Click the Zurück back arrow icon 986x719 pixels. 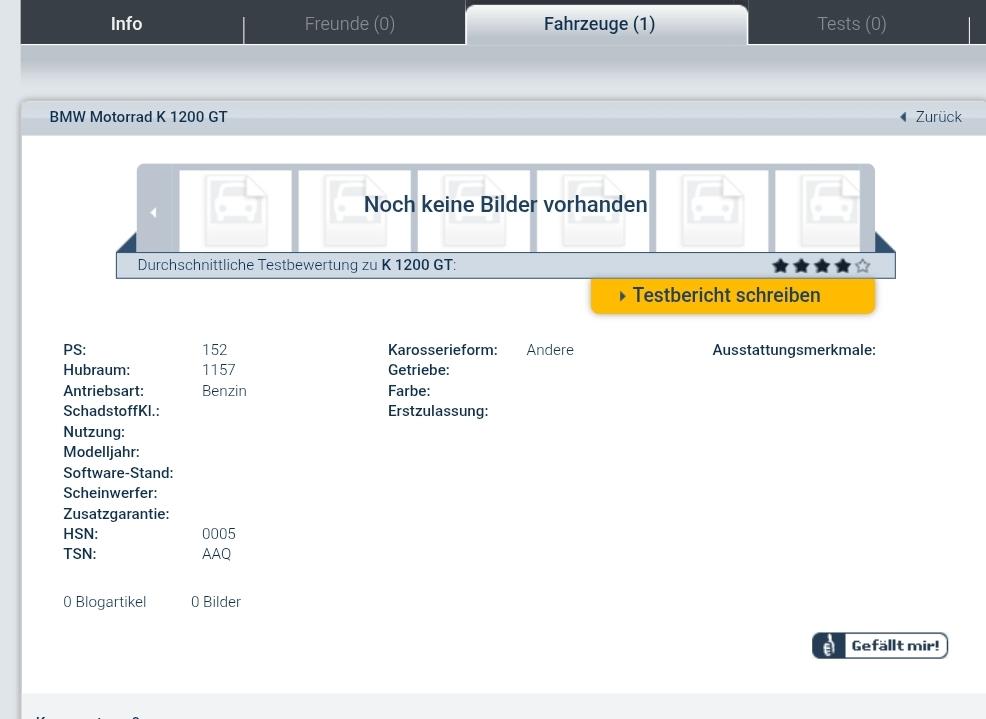[904, 117]
